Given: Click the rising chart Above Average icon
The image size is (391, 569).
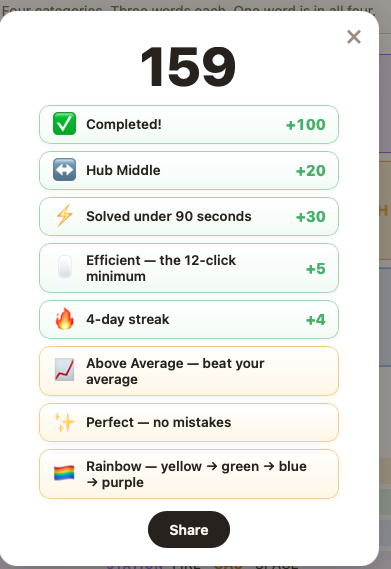Looking at the screenshot, I should [64, 370].
